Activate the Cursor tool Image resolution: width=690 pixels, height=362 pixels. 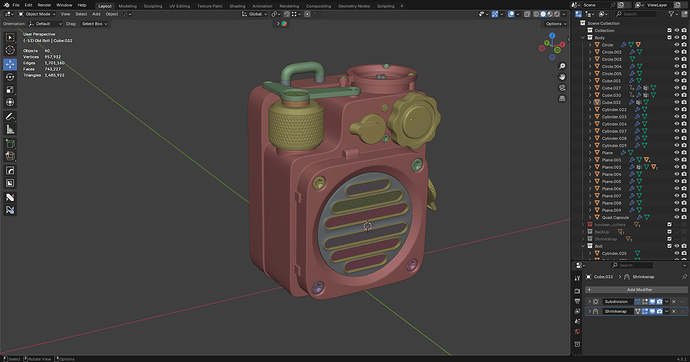(x=10, y=50)
